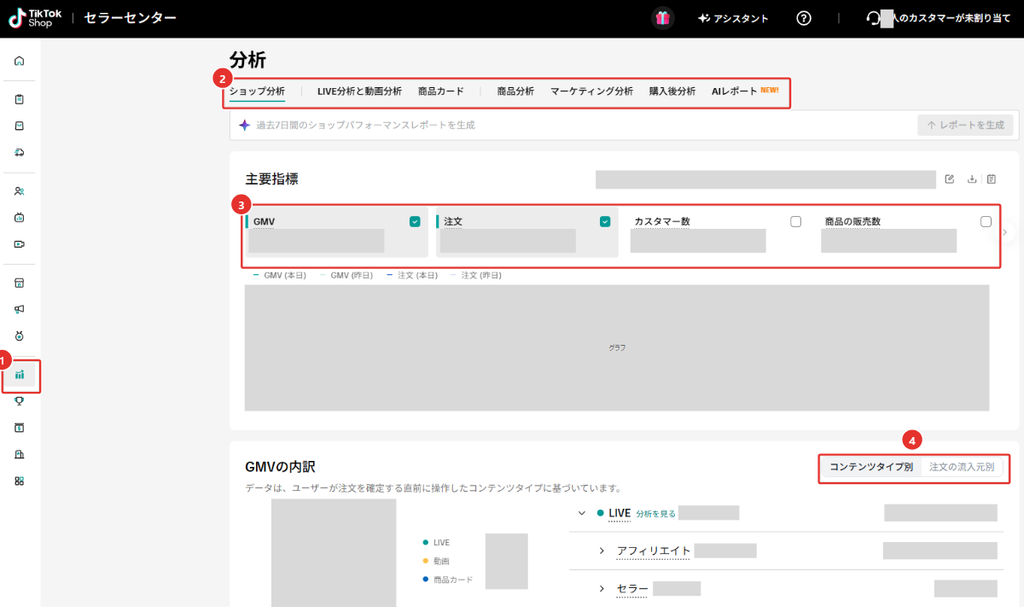Open the finance dollar icon in sidebar

pos(19,428)
